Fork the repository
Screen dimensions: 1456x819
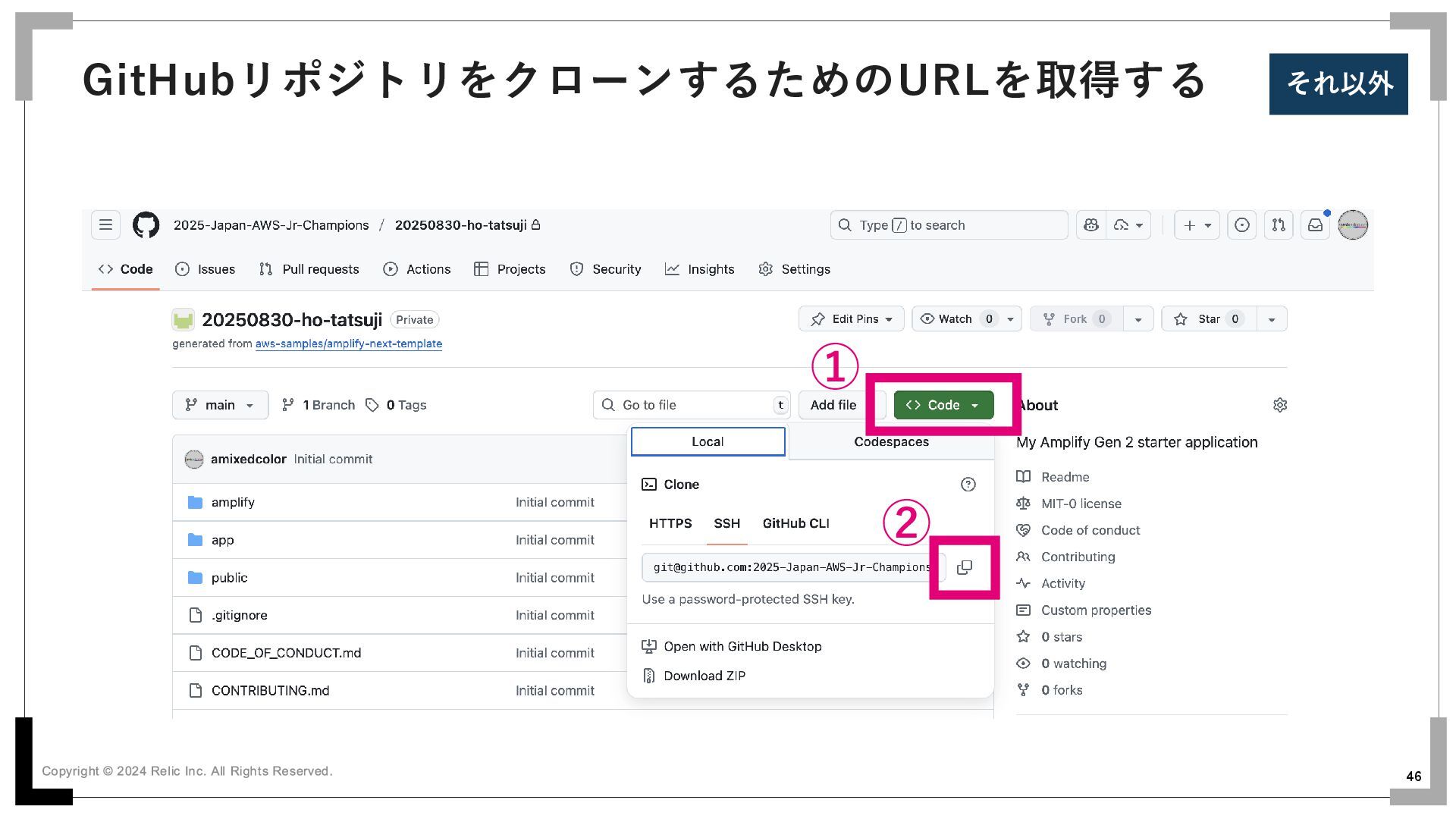pyautogui.click(x=1077, y=319)
